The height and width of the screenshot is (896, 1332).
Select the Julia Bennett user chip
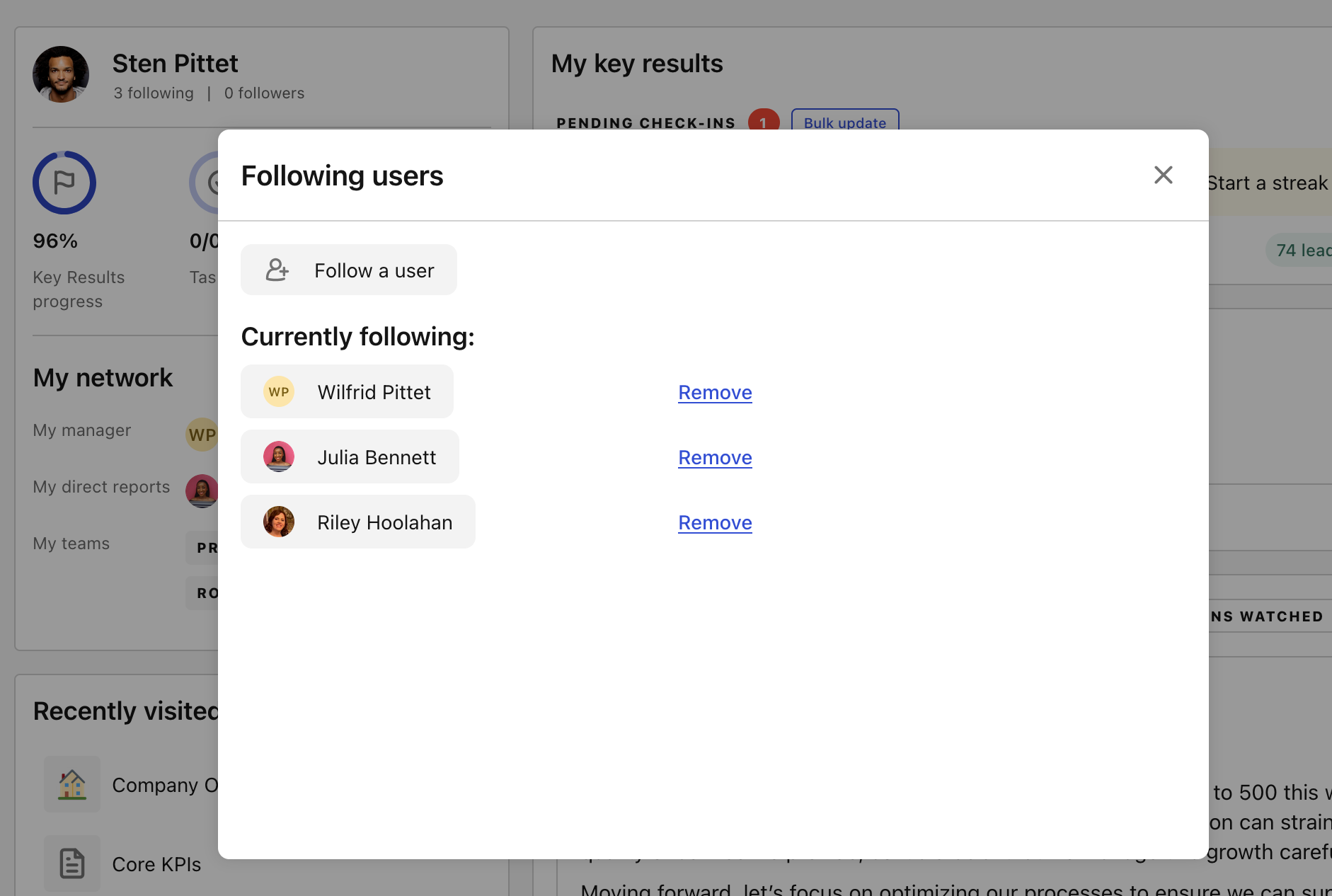click(x=350, y=456)
